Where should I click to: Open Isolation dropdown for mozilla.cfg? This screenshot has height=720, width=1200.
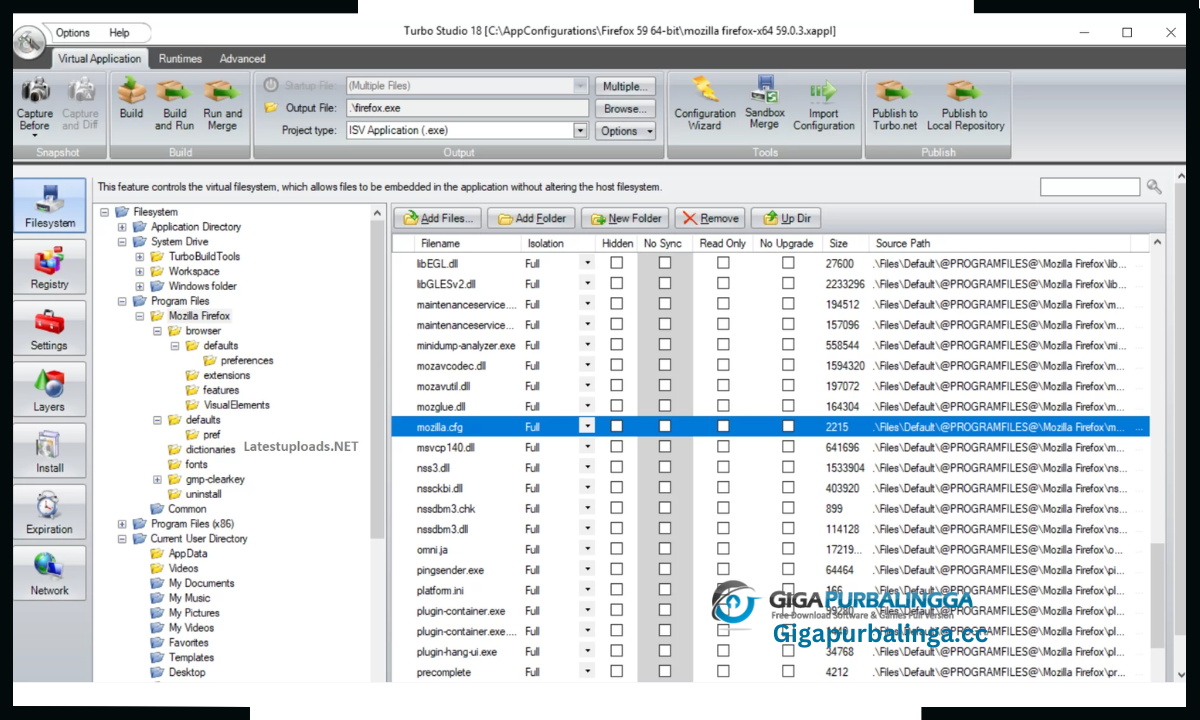[587, 426]
